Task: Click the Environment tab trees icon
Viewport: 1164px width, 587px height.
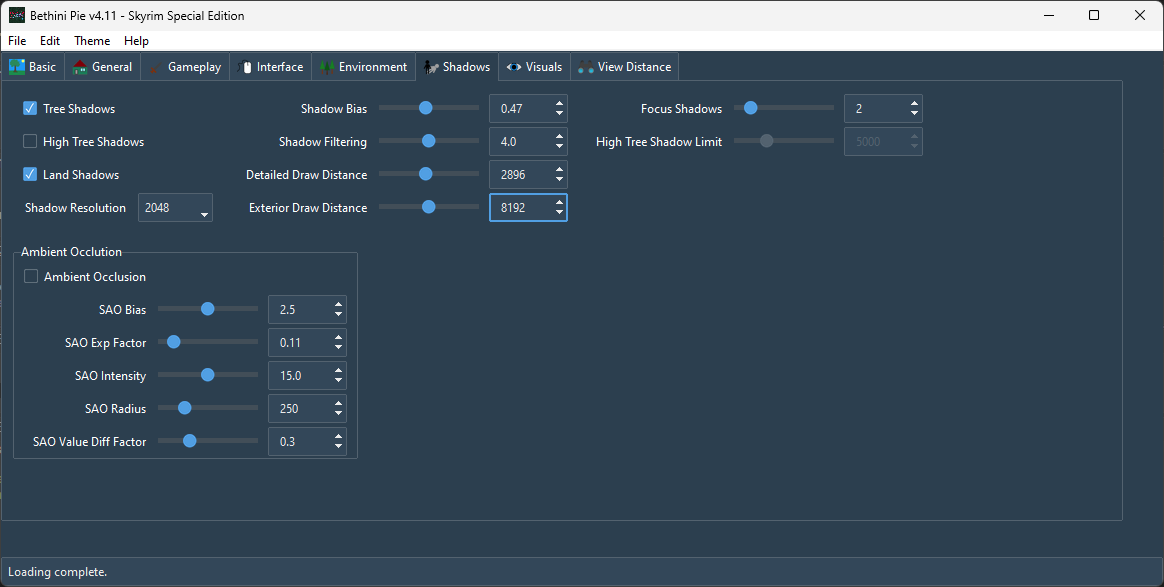Action: [x=327, y=67]
